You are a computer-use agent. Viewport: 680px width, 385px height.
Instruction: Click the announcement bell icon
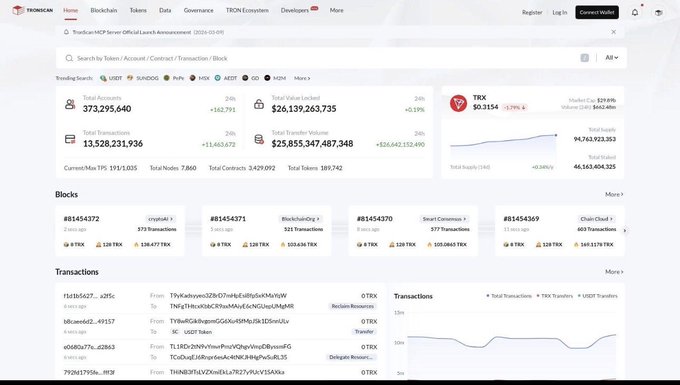tap(66, 32)
